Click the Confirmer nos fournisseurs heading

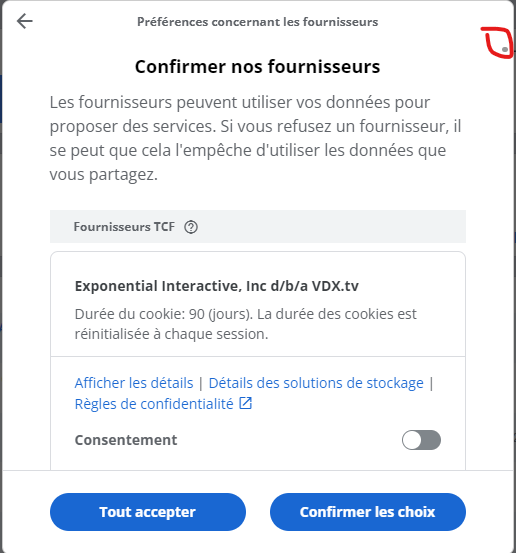click(257, 67)
